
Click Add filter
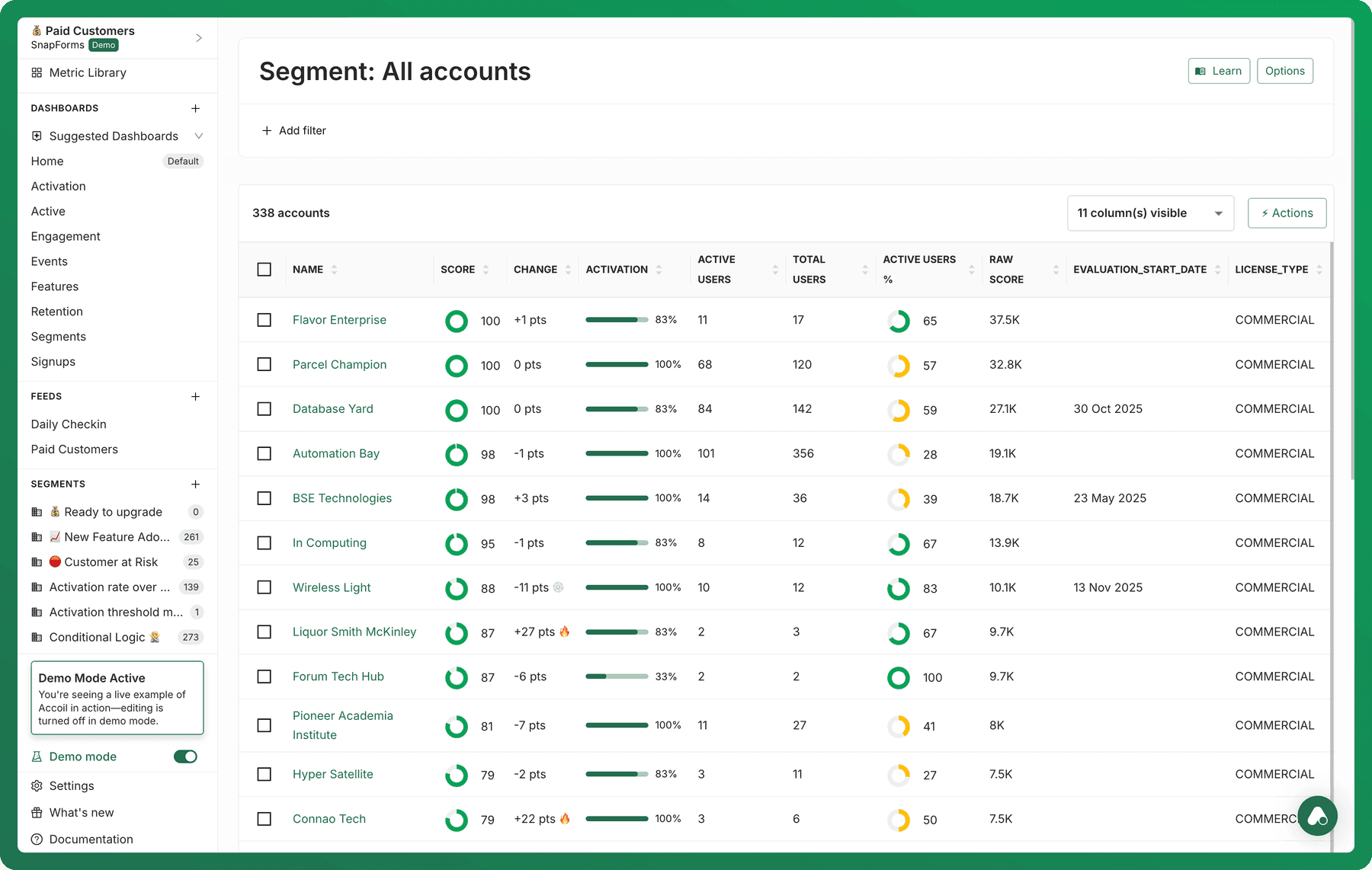[x=294, y=131]
